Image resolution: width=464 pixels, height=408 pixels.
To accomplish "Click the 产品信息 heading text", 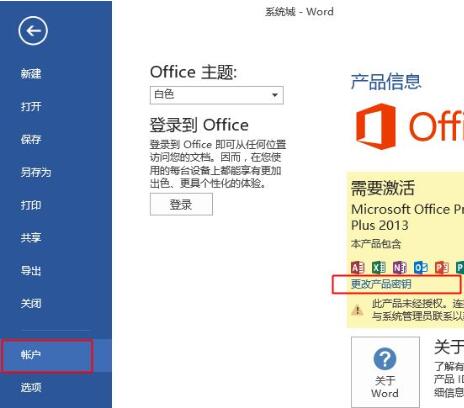I will tap(386, 82).
